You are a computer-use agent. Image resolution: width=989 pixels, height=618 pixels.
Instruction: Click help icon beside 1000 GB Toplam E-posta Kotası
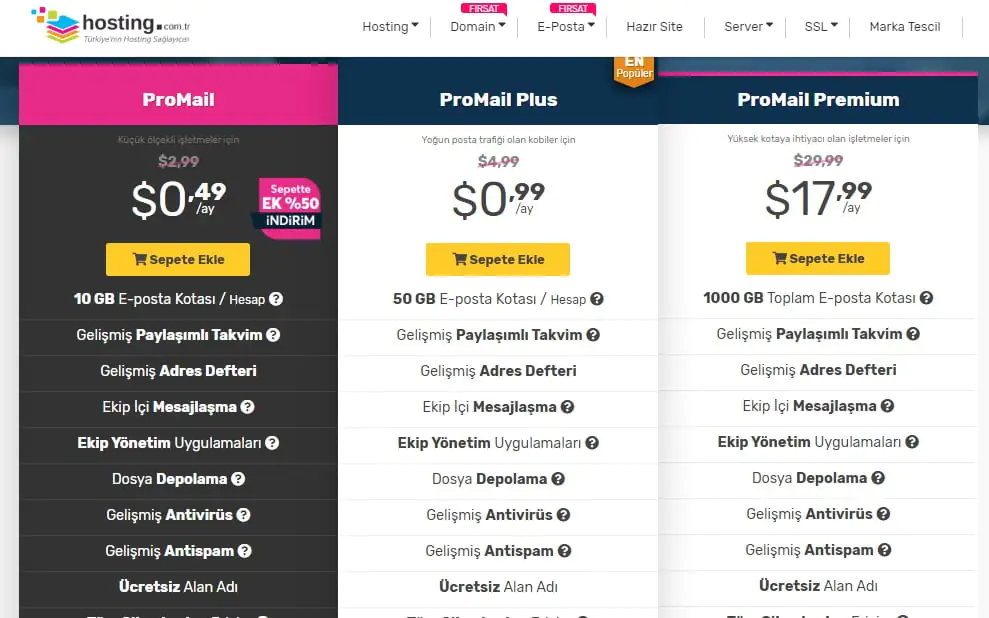tap(926, 298)
